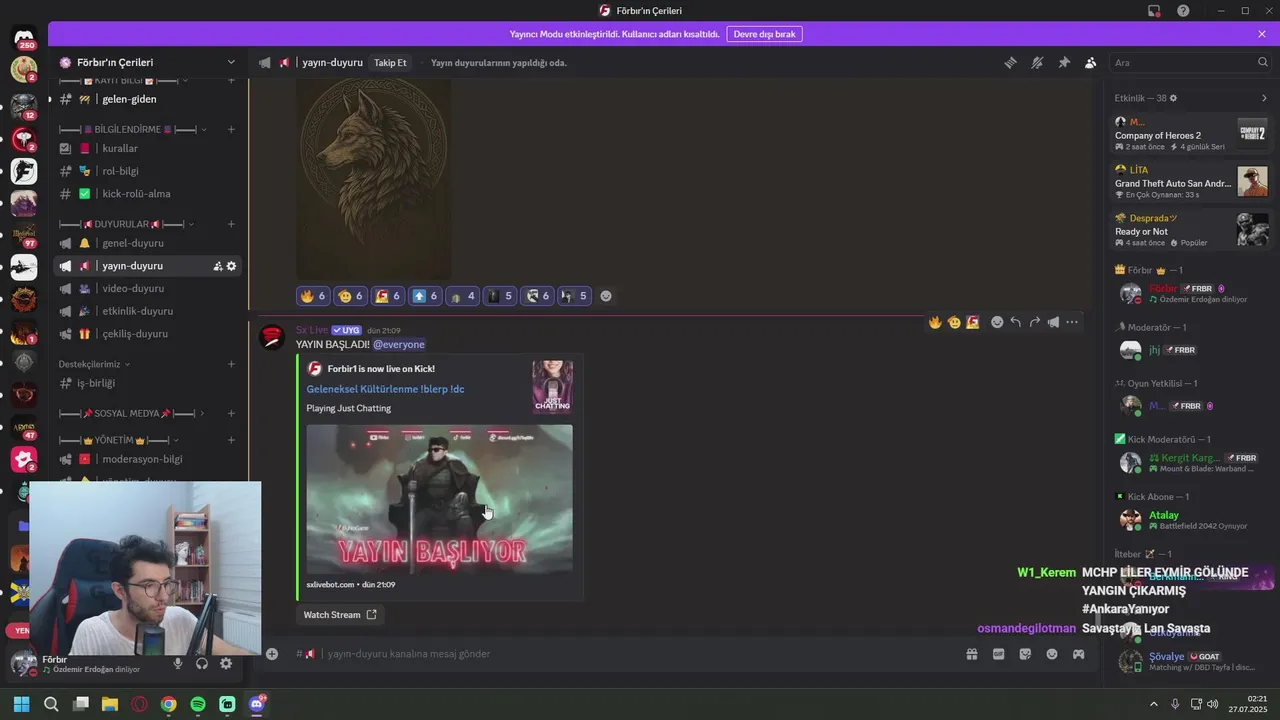
Task: Open emoji picker in message hover toolbar
Action: (x=997, y=322)
